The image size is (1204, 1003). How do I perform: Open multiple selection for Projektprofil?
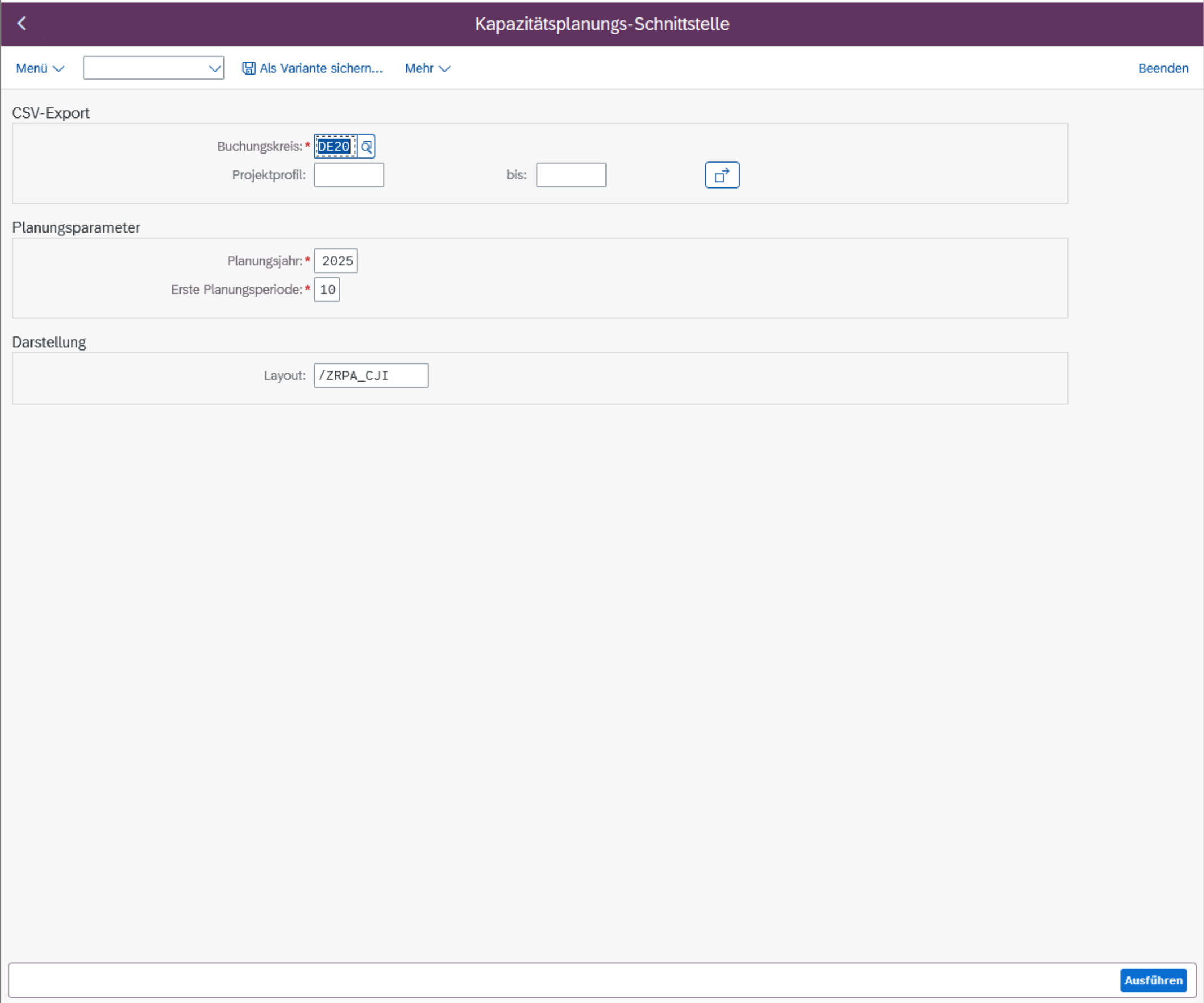click(x=721, y=175)
